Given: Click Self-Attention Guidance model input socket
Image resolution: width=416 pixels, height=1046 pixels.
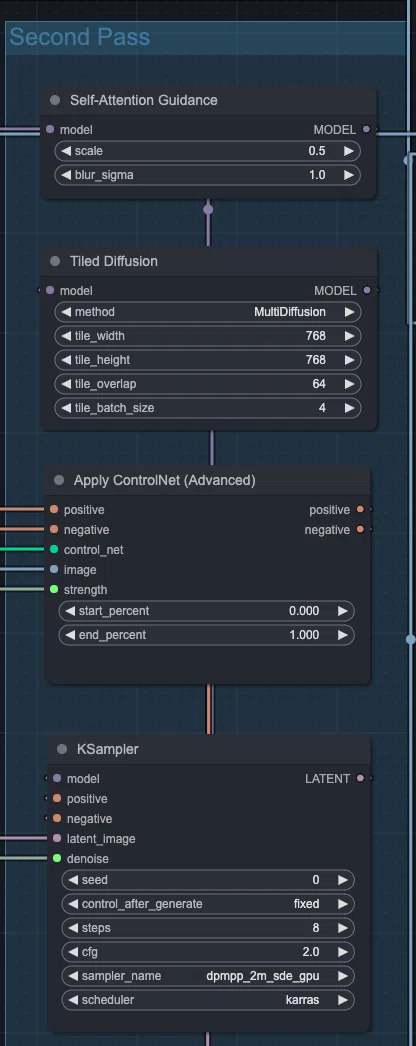Looking at the screenshot, I should pyautogui.click(x=50, y=129).
